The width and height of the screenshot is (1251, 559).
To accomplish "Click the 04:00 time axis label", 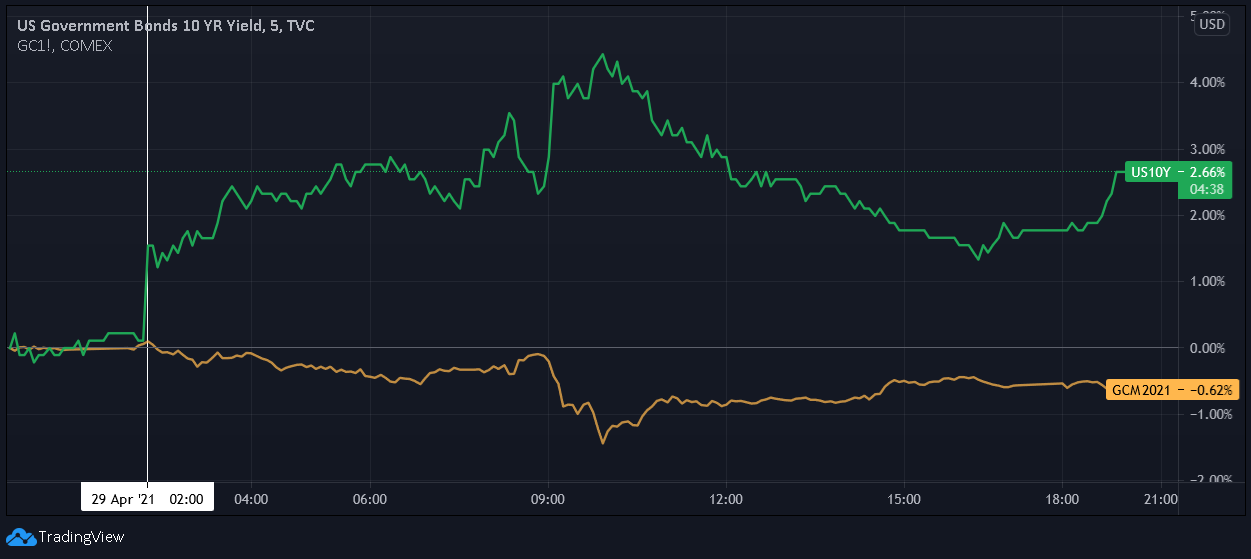I will 250,498.
